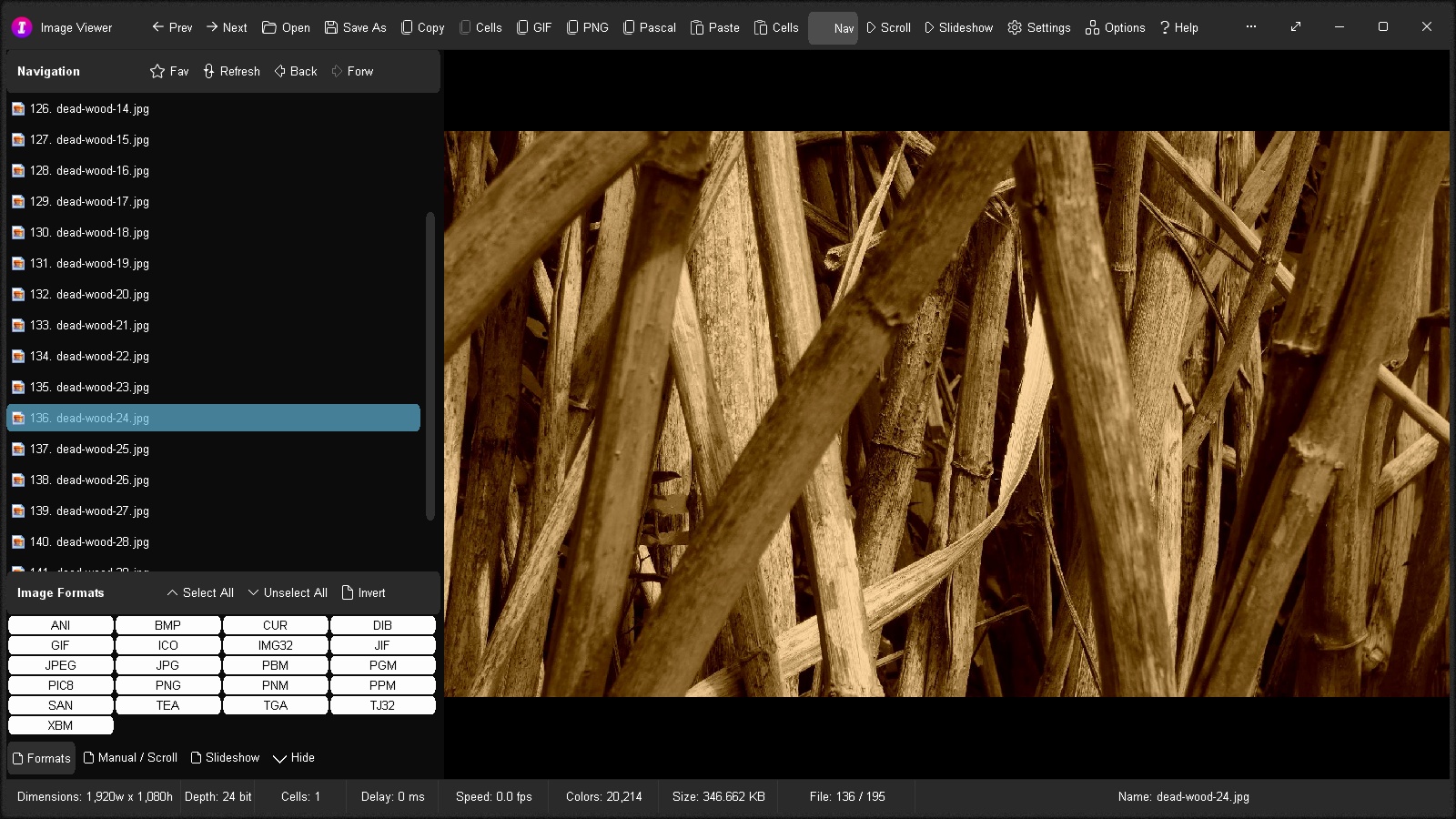Image resolution: width=1456 pixels, height=819 pixels.
Task: Open a file with the Open button
Action: pos(286,27)
